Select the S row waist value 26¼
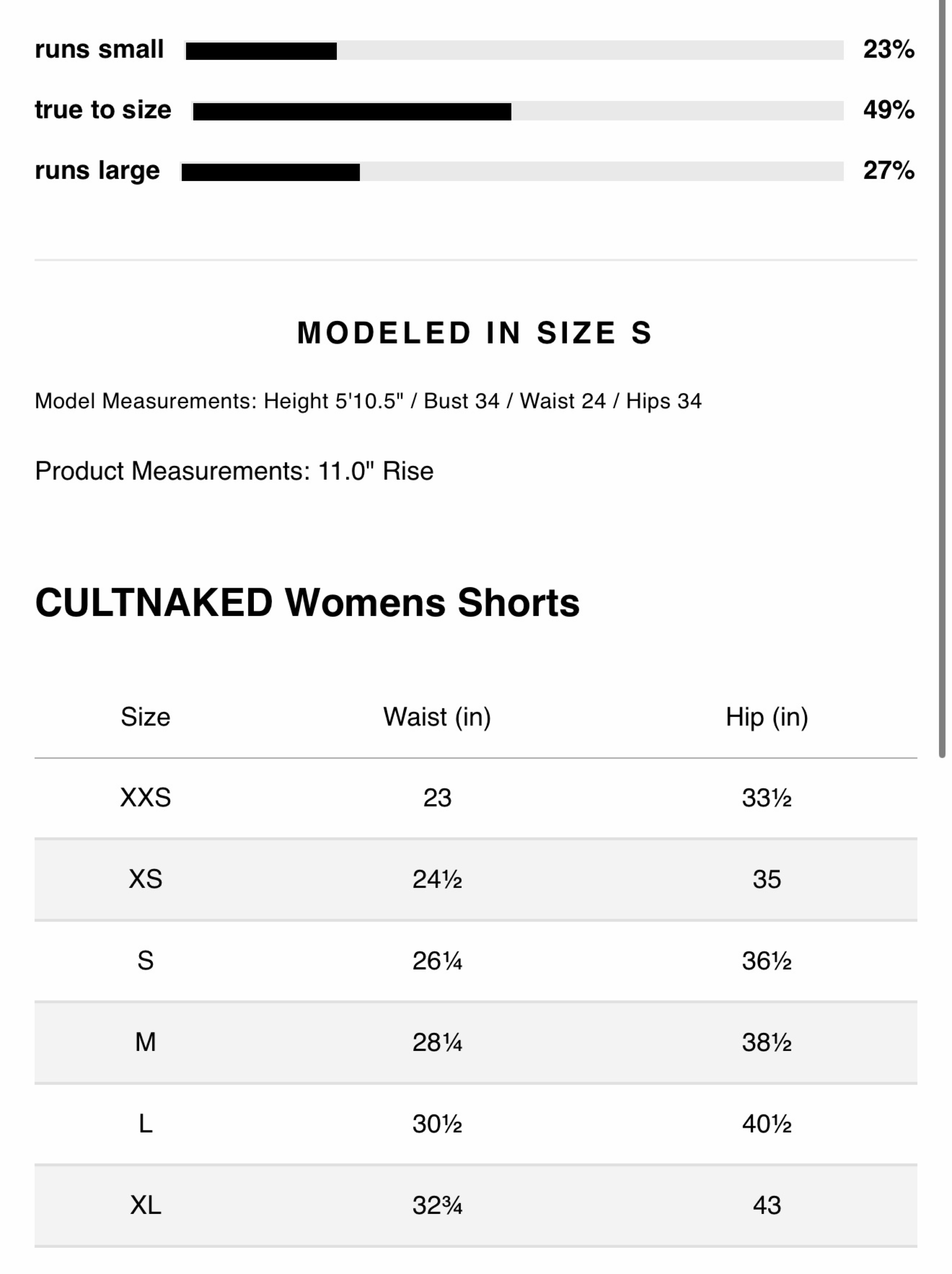This screenshot has height=1274, width=952. point(437,961)
